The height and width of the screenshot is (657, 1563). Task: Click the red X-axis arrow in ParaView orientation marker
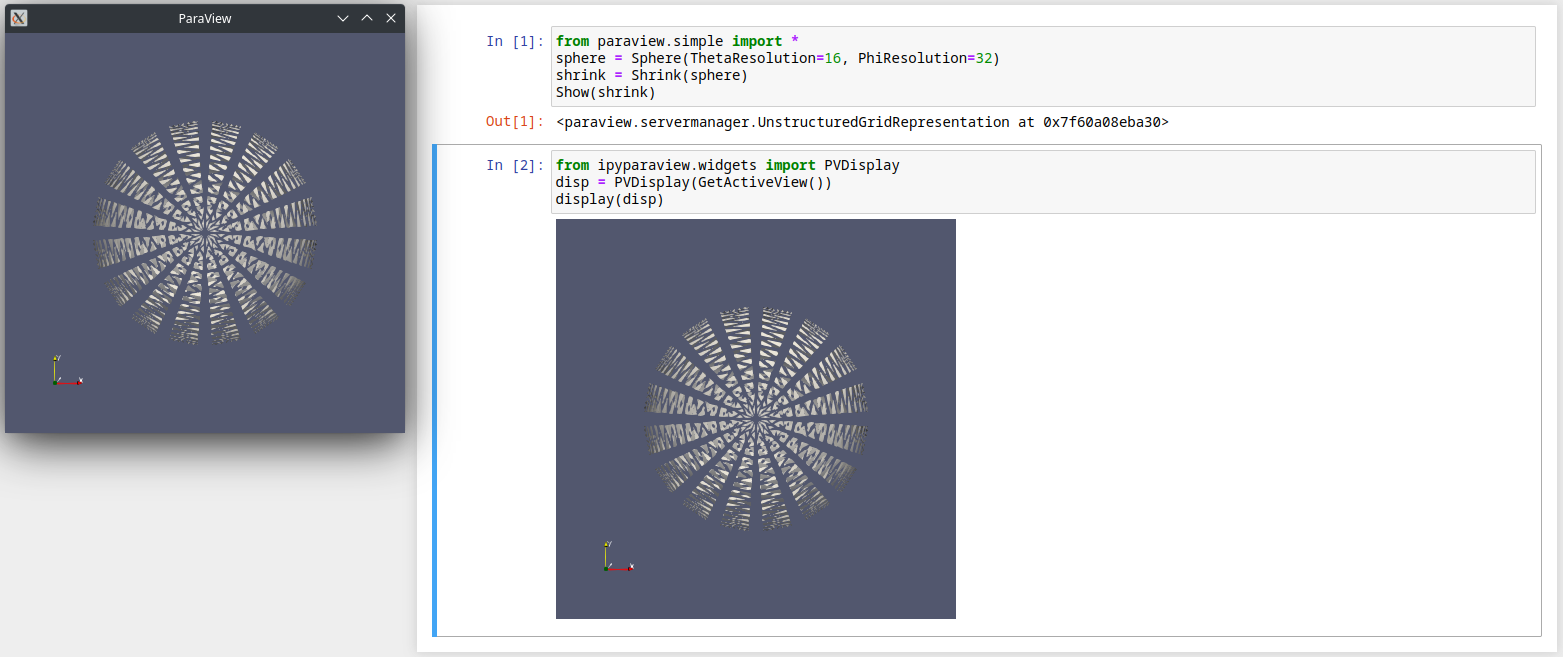coord(78,382)
